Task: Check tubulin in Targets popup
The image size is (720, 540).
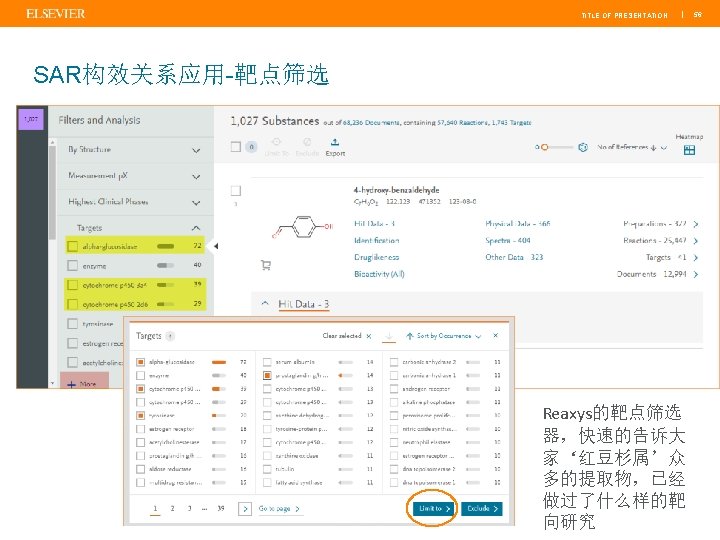Action: [x=267, y=469]
